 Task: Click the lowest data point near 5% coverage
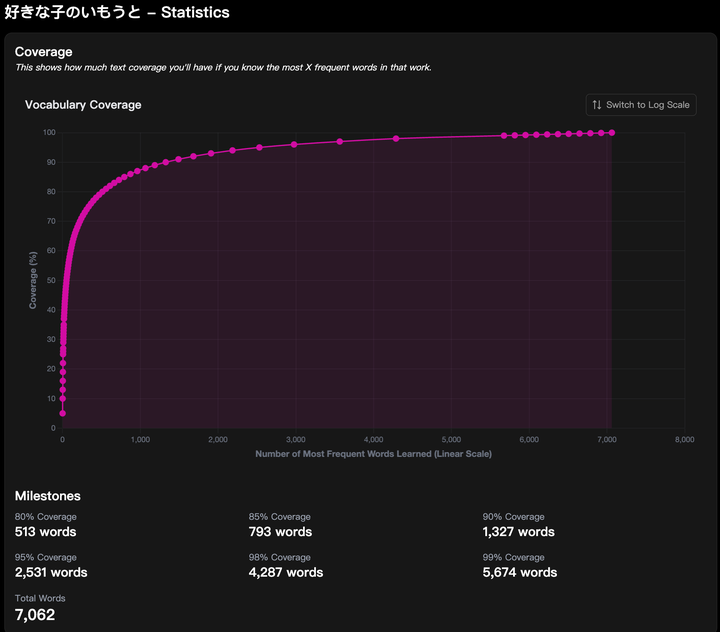pyautogui.click(x=62, y=413)
